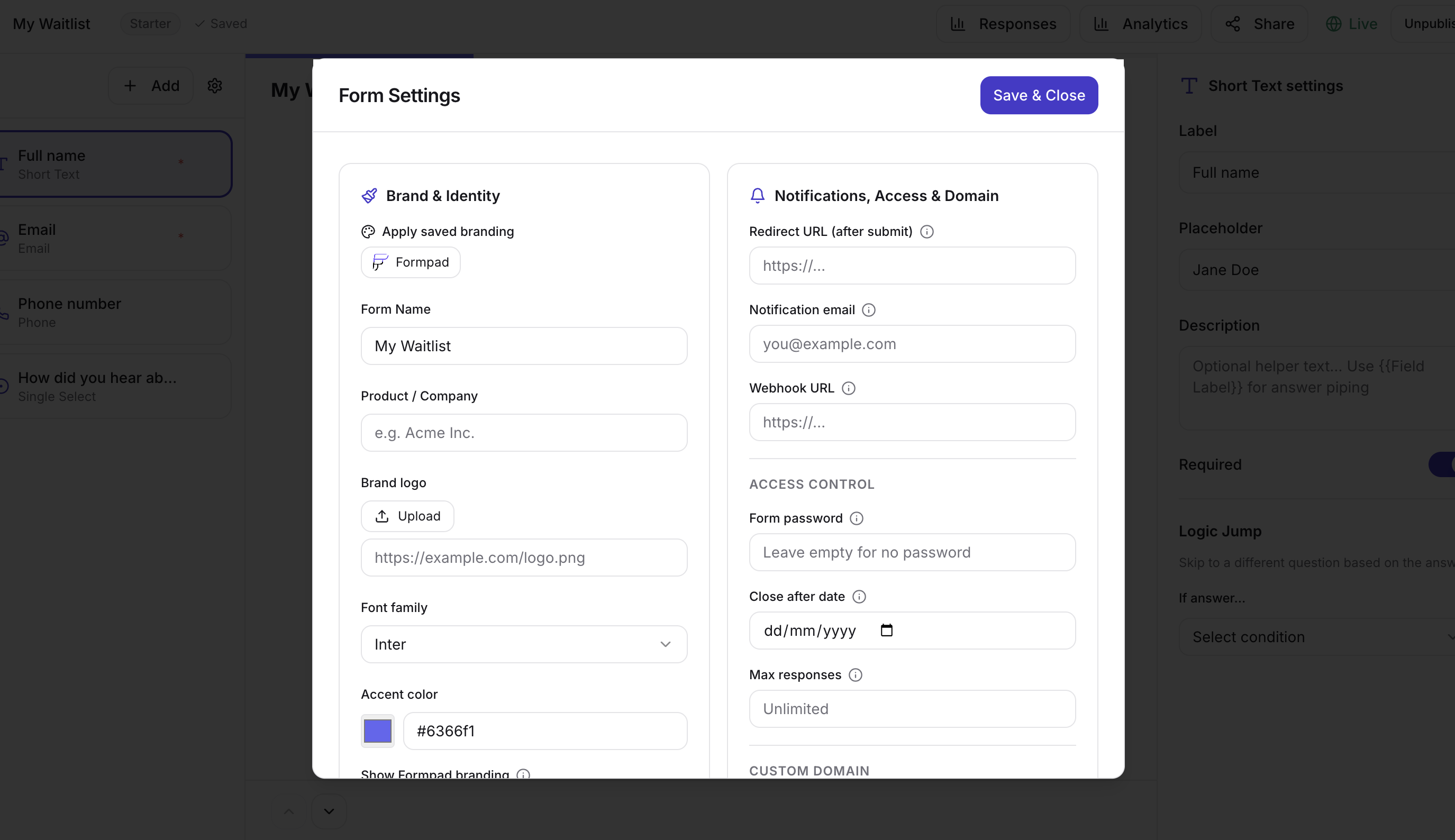Click the accent color swatch
Screen dimensions: 1455x840
pyautogui.click(x=377, y=731)
